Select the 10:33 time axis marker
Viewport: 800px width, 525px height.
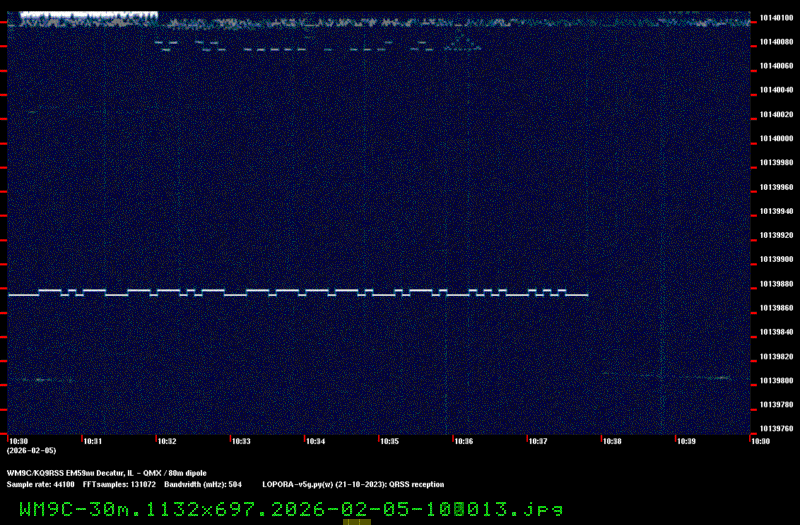241,441
